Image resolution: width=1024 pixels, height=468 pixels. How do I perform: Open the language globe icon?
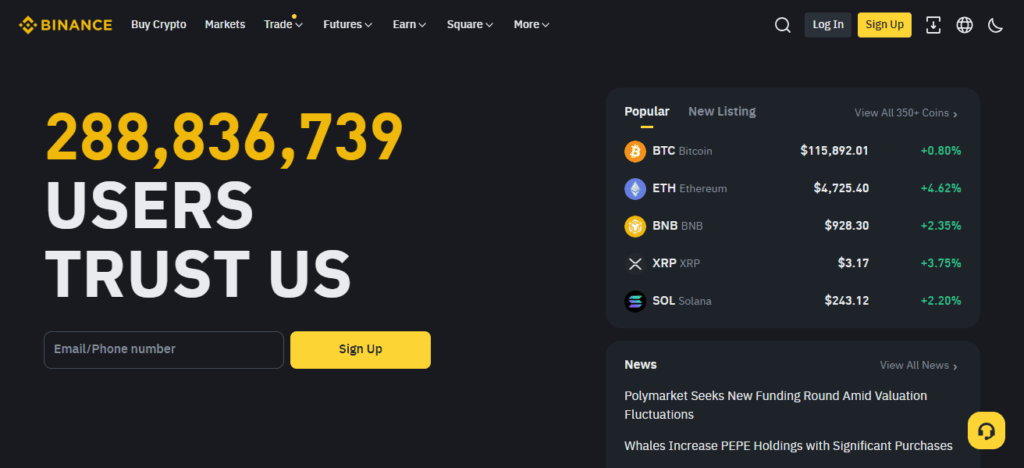964,25
